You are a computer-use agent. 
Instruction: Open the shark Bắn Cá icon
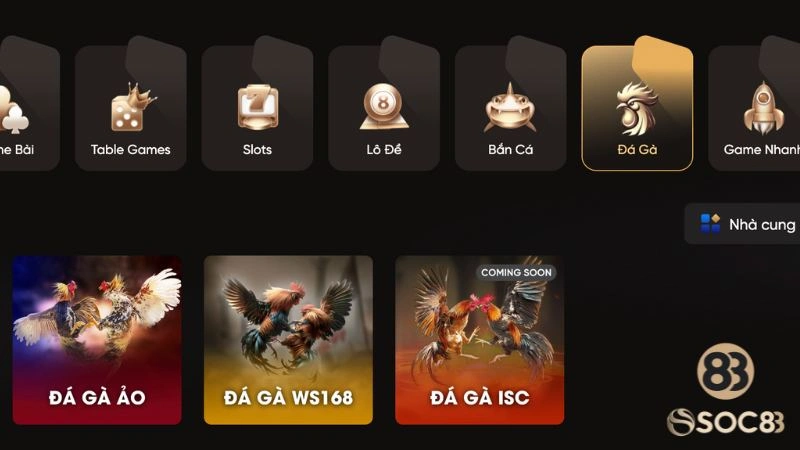[510, 108]
